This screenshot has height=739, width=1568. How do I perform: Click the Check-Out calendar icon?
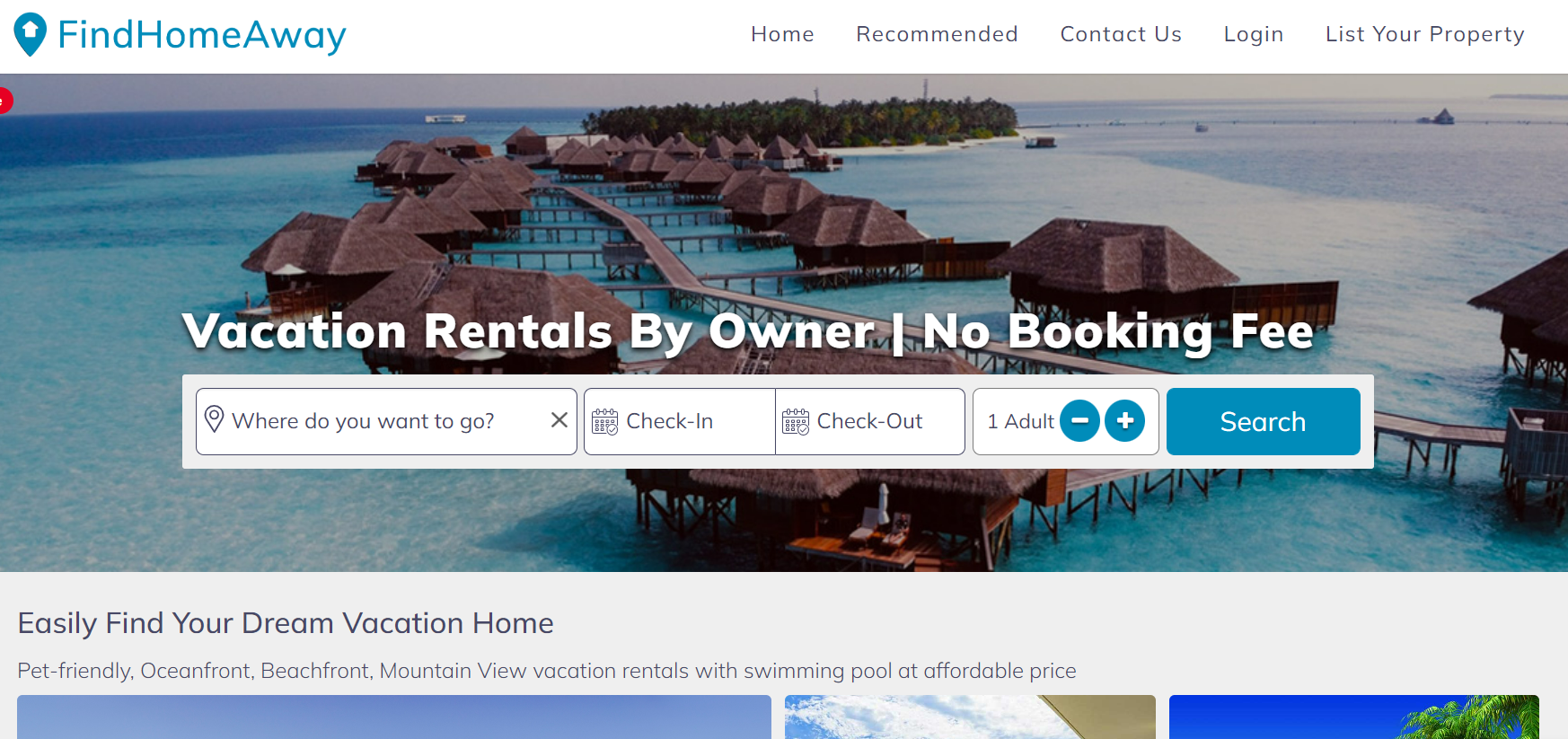click(x=796, y=421)
